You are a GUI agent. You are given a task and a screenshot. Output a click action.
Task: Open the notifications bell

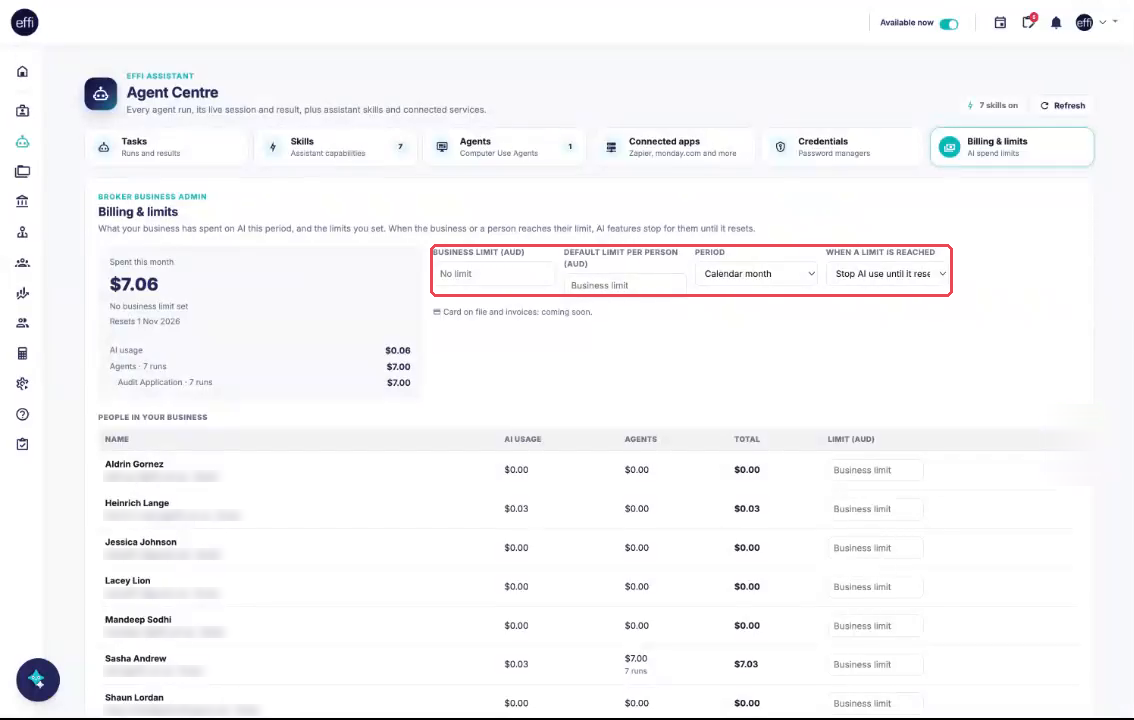pyautogui.click(x=1056, y=23)
